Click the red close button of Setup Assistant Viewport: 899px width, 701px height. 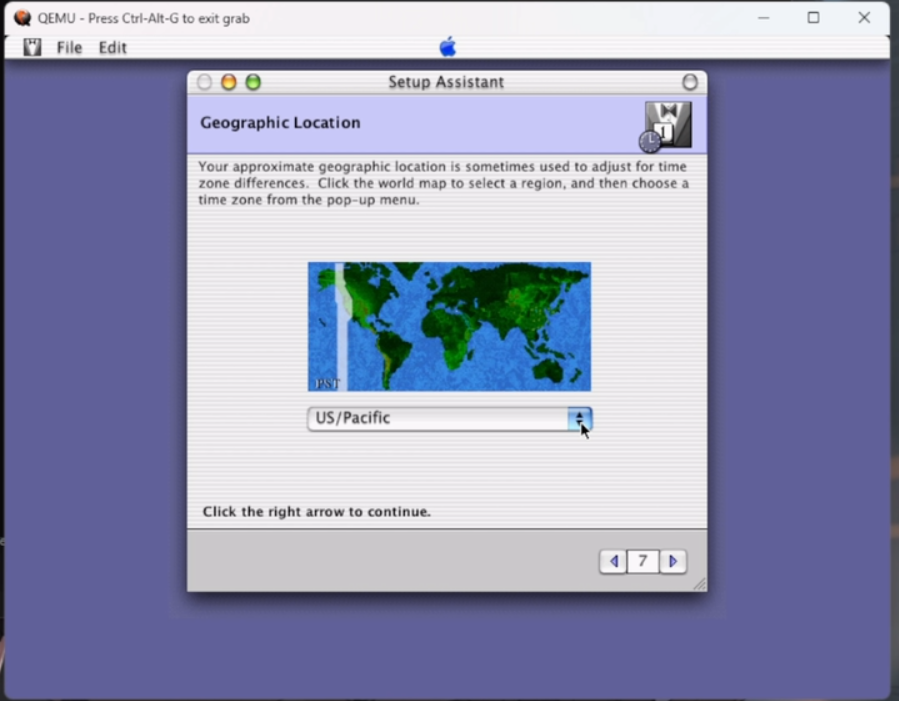click(x=204, y=82)
